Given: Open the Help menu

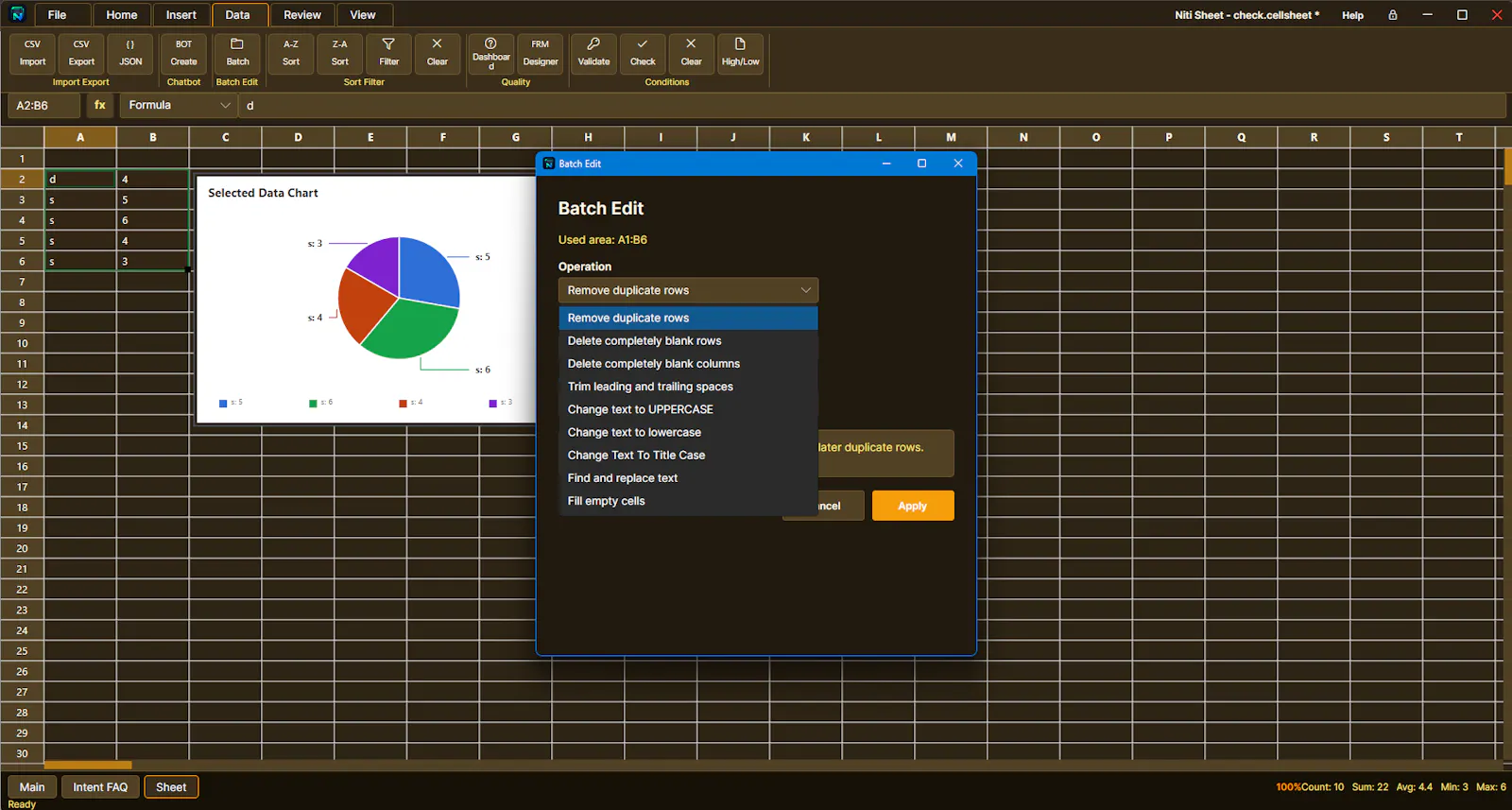Looking at the screenshot, I should [x=1352, y=15].
